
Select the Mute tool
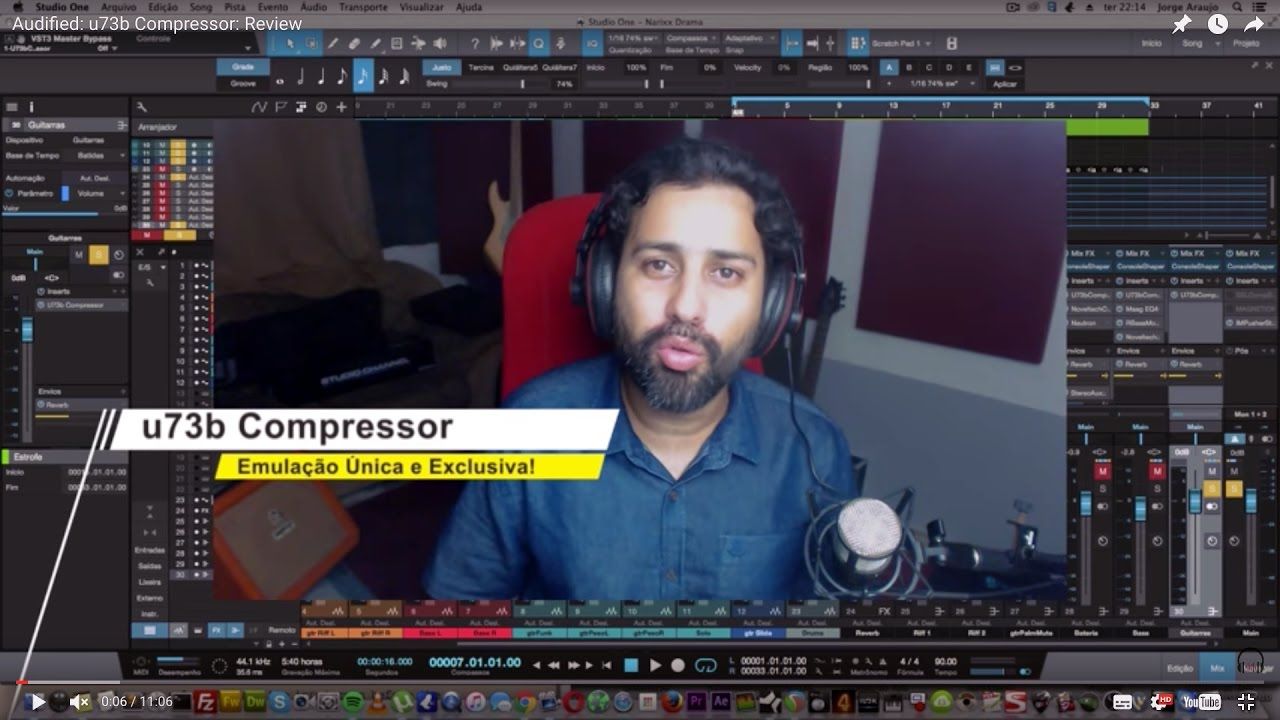pyautogui.click(x=396, y=44)
